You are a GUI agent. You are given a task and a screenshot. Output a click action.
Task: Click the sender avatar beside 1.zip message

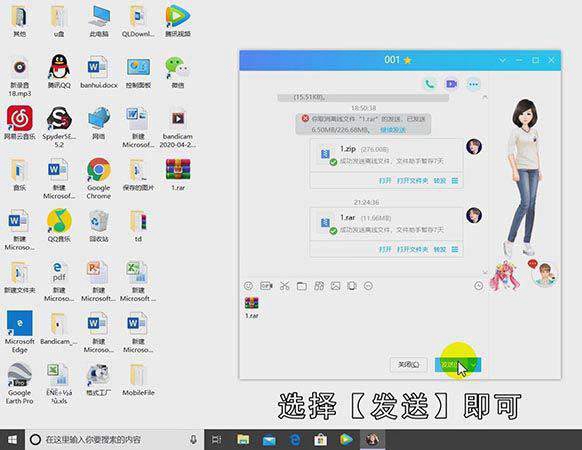pyautogui.click(x=474, y=147)
